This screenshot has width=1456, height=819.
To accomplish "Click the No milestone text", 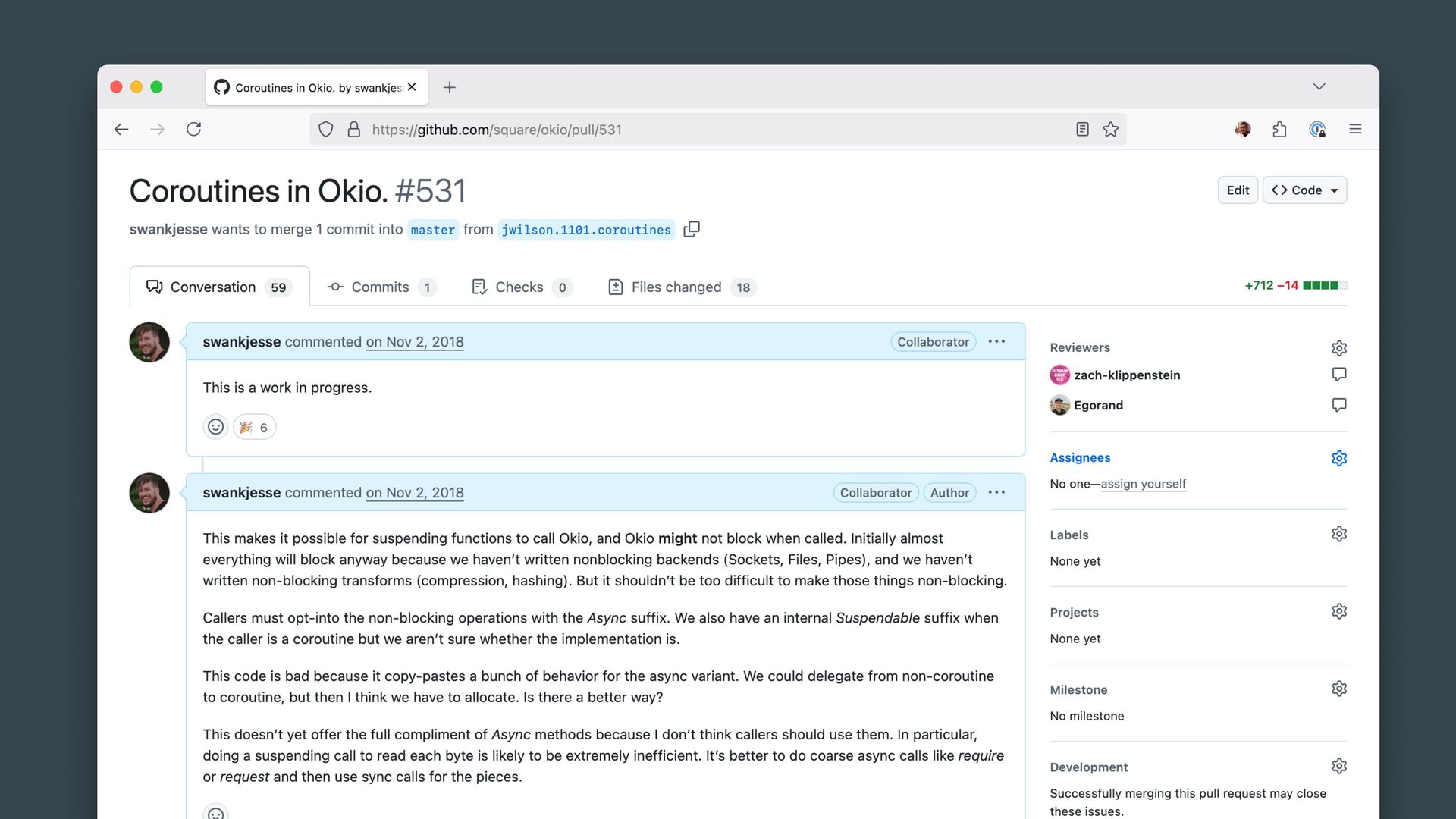I will tap(1087, 716).
